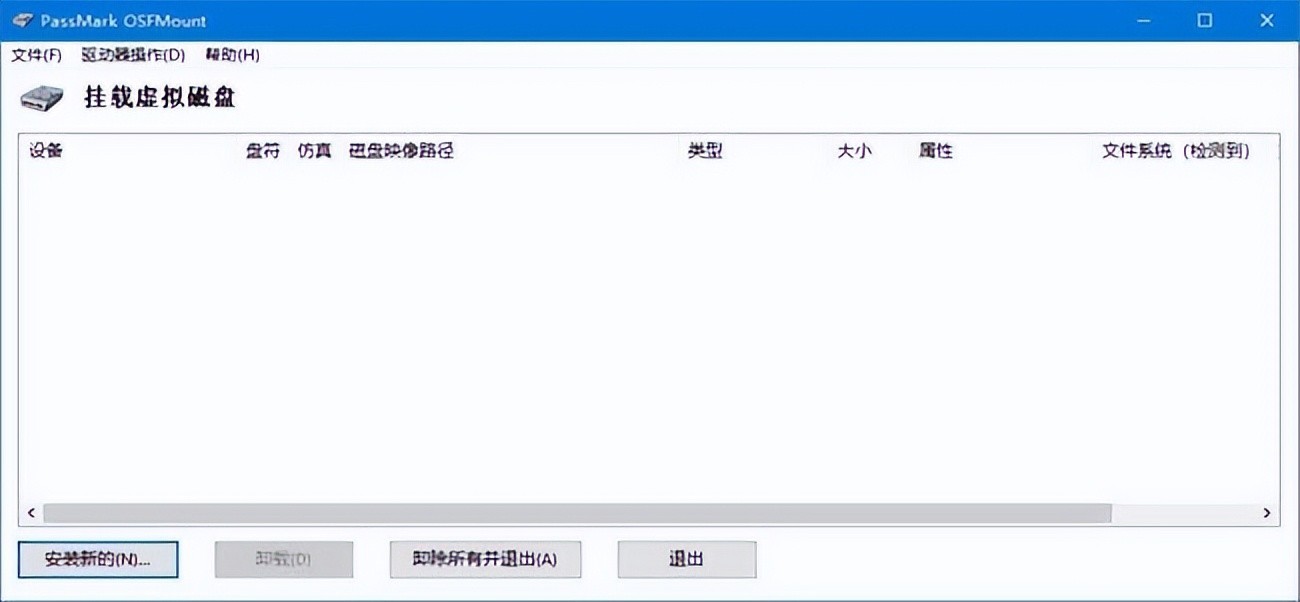Sort by the 磁盘映像路径 column header
This screenshot has width=1300, height=602.
(402, 151)
